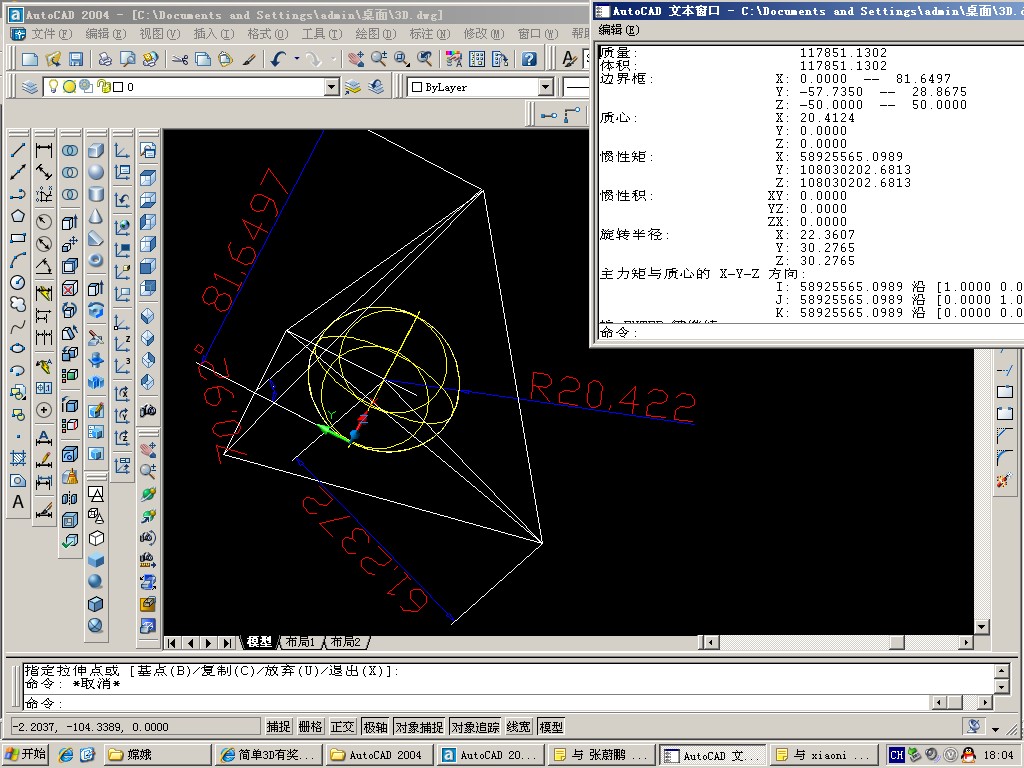
Task: Select the Hatch tool in draw toolbar
Action: click(18, 458)
